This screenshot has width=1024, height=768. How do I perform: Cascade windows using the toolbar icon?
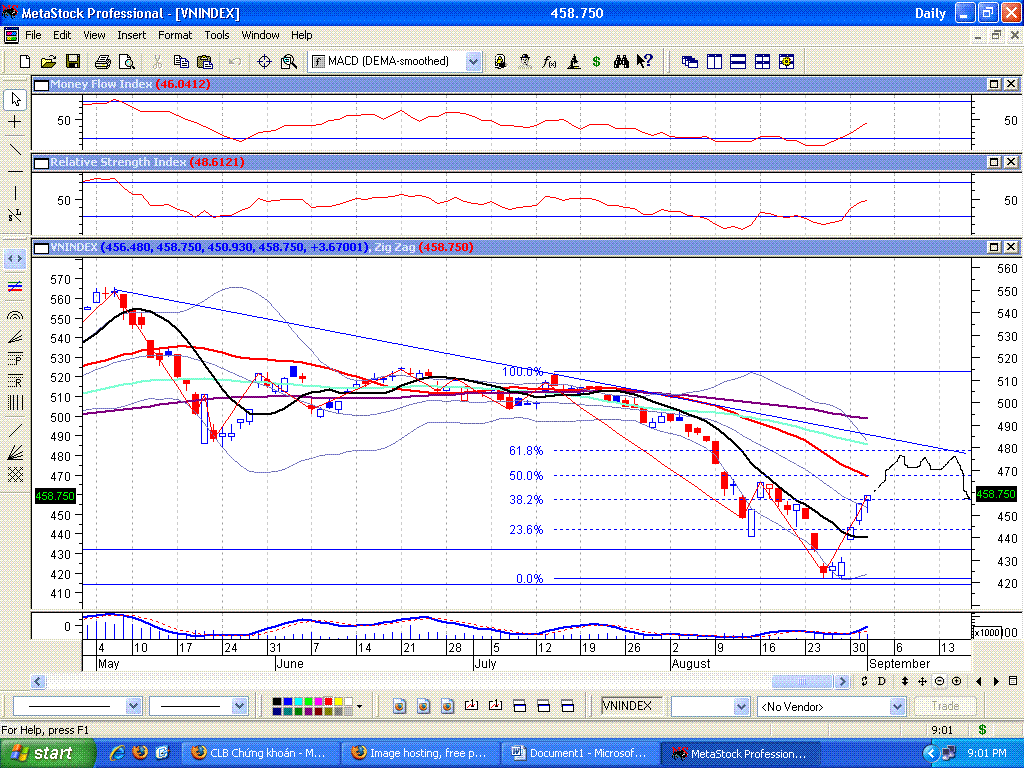pyautogui.click(x=690, y=61)
